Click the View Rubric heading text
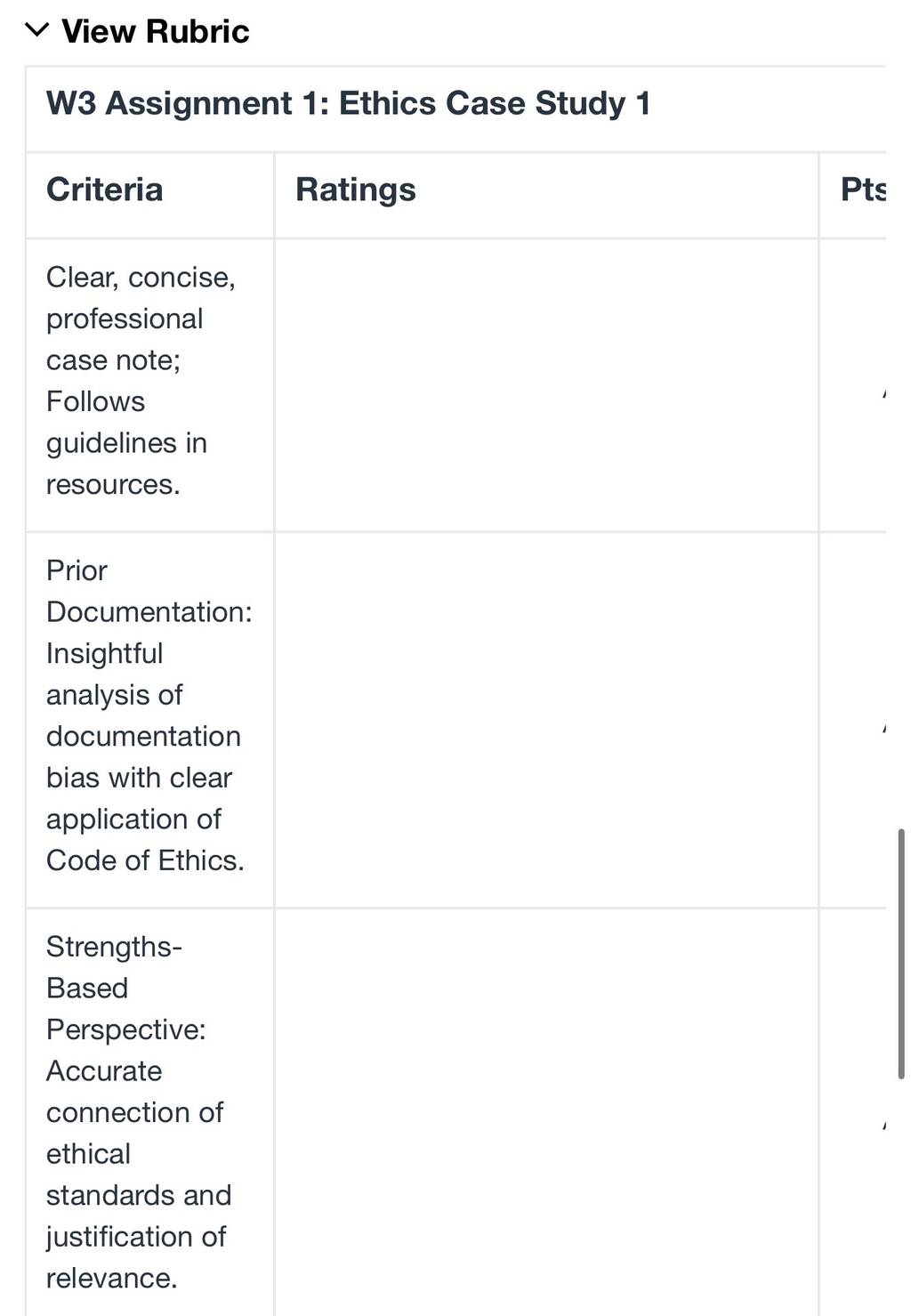The height and width of the screenshot is (1316, 911). tap(156, 31)
